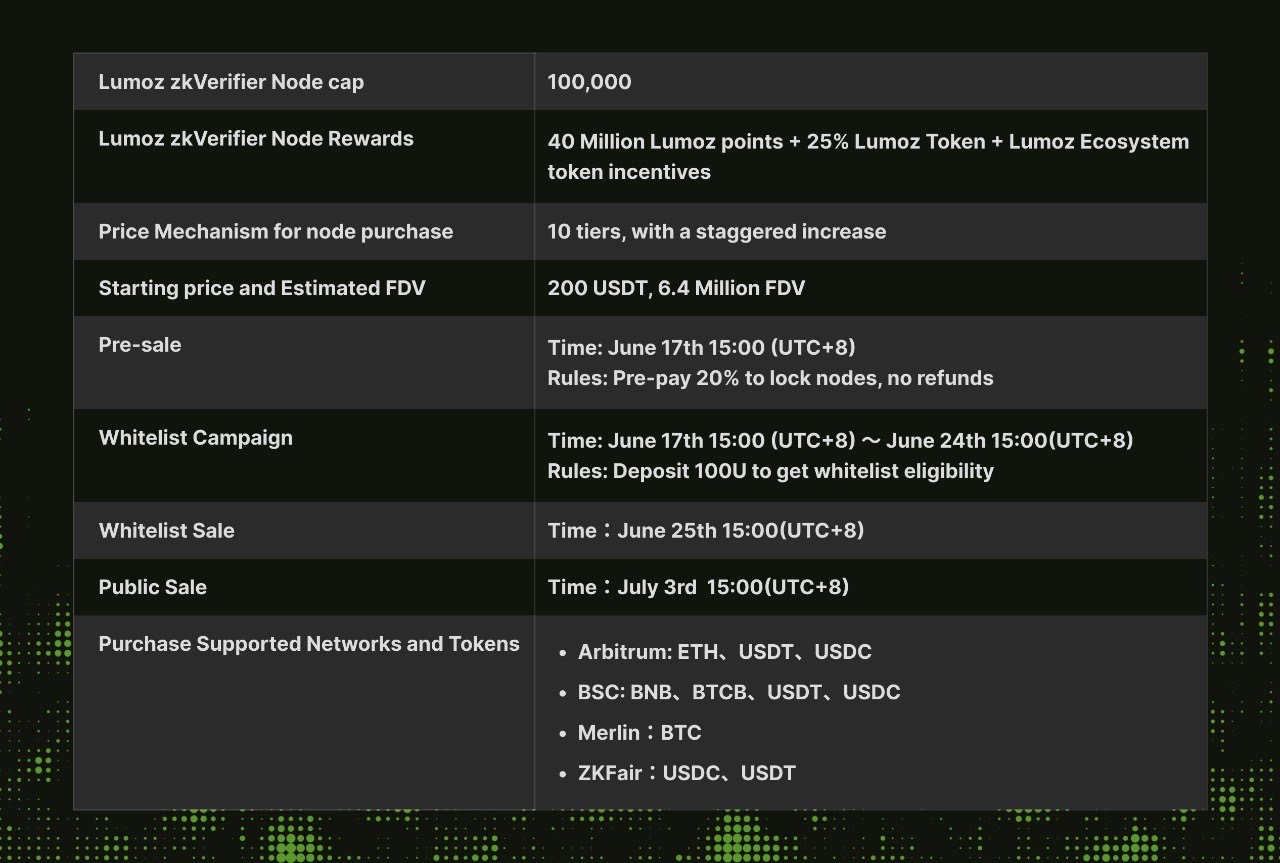Click the 'Lumoz zkVerifier Node cap' label
This screenshot has width=1280, height=863.
[x=231, y=82]
